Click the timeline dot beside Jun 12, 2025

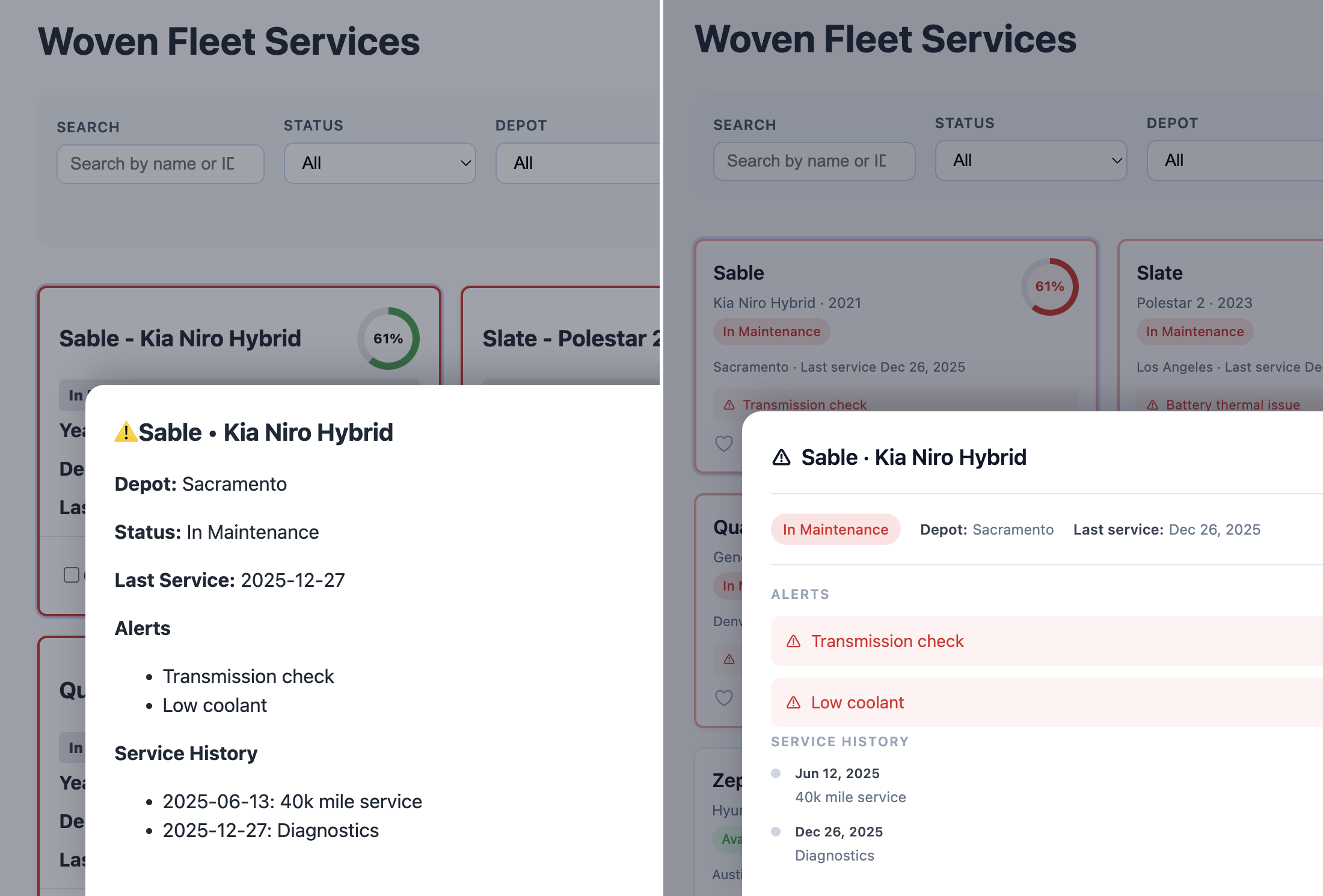click(x=776, y=773)
